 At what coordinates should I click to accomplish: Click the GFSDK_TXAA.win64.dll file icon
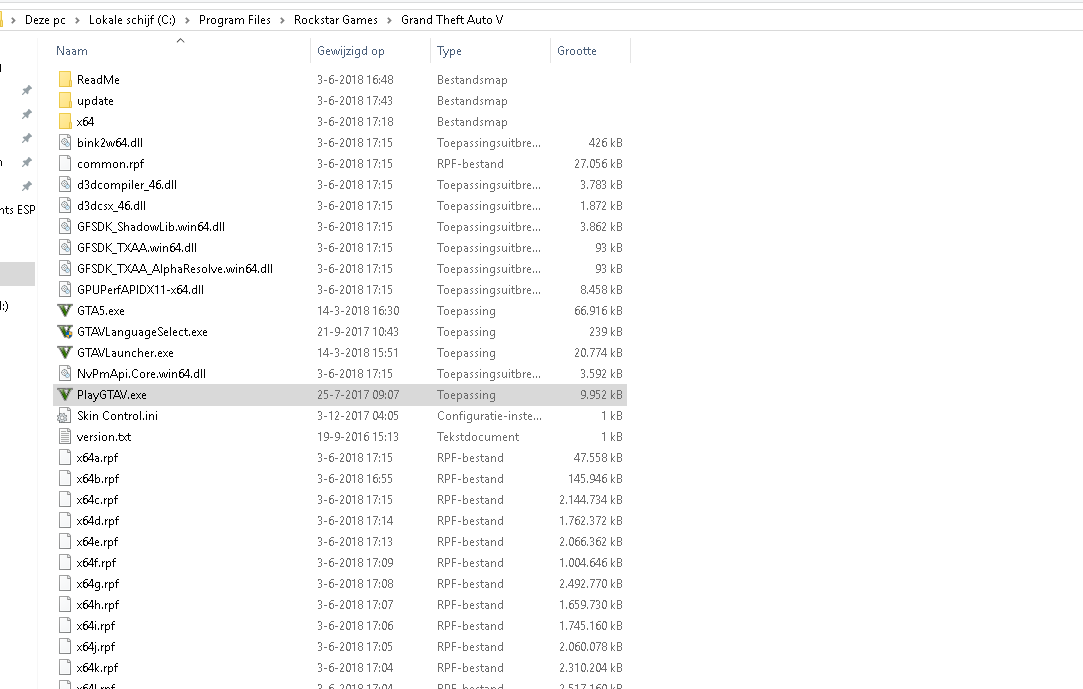(65, 248)
